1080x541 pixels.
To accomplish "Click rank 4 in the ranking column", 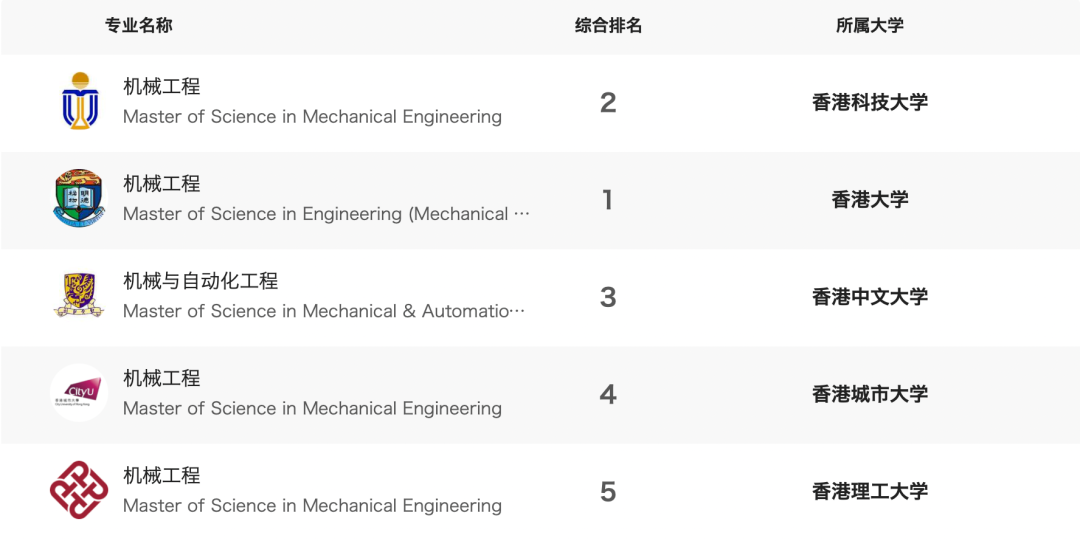I will coord(608,394).
